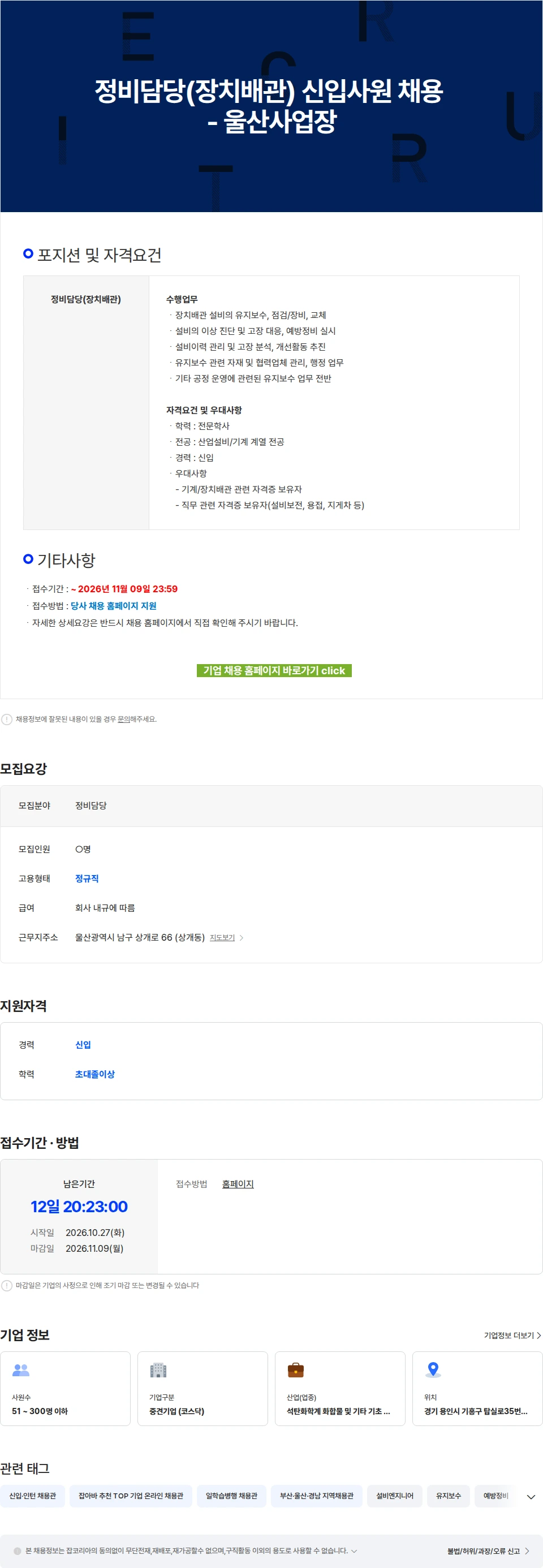Image resolution: width=543 pixels, height=1568 pixels.
Task: Click the 51 ~ 300명 이하 employee count
Action: click(40, 1411)
